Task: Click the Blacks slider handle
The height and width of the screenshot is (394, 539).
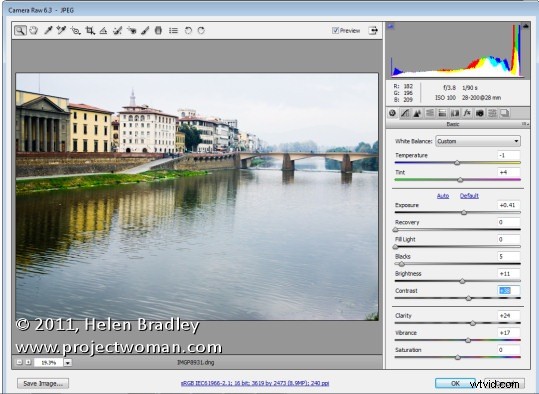Action: pos(402,264)
